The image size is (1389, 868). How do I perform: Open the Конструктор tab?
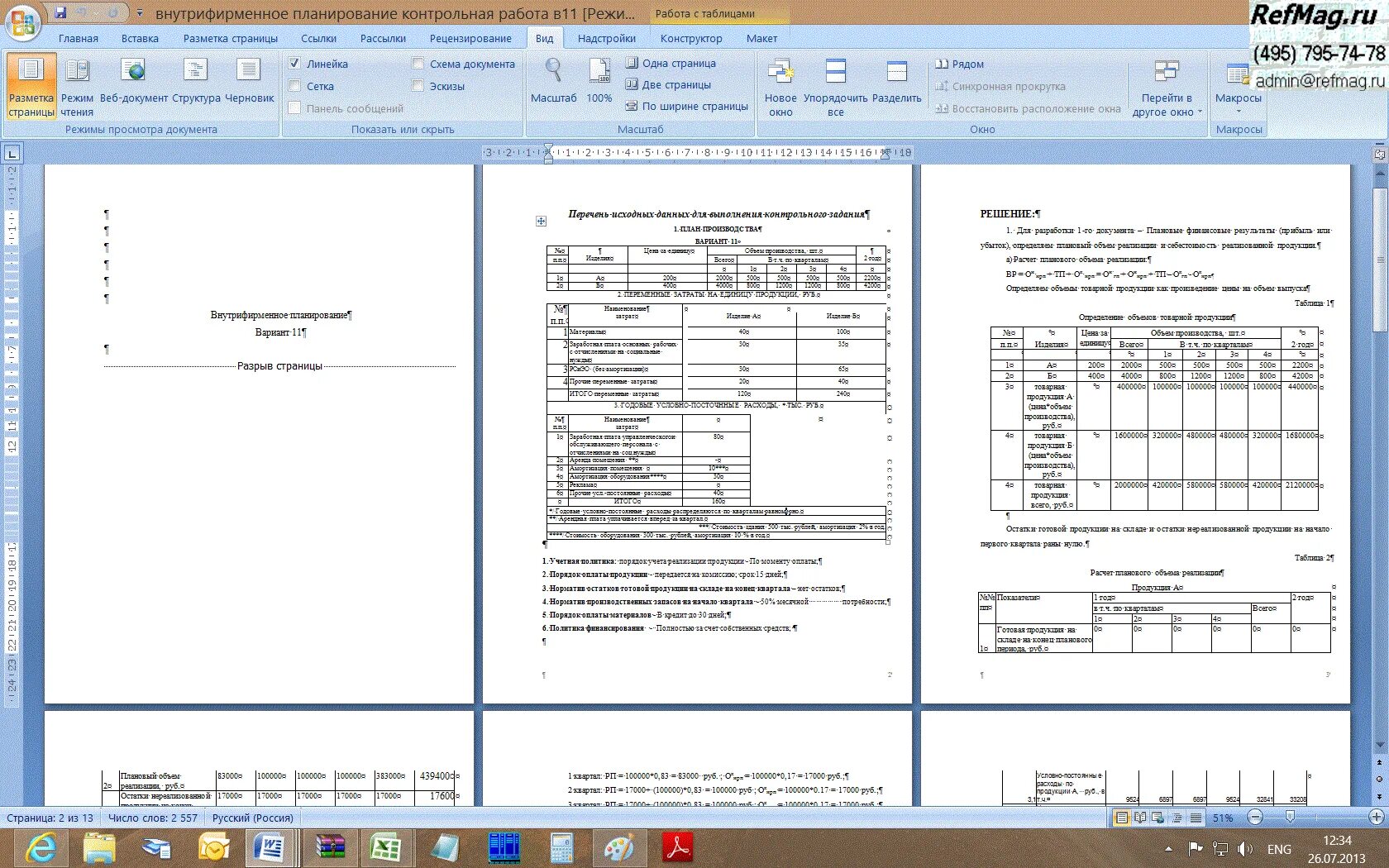[691, 38]
